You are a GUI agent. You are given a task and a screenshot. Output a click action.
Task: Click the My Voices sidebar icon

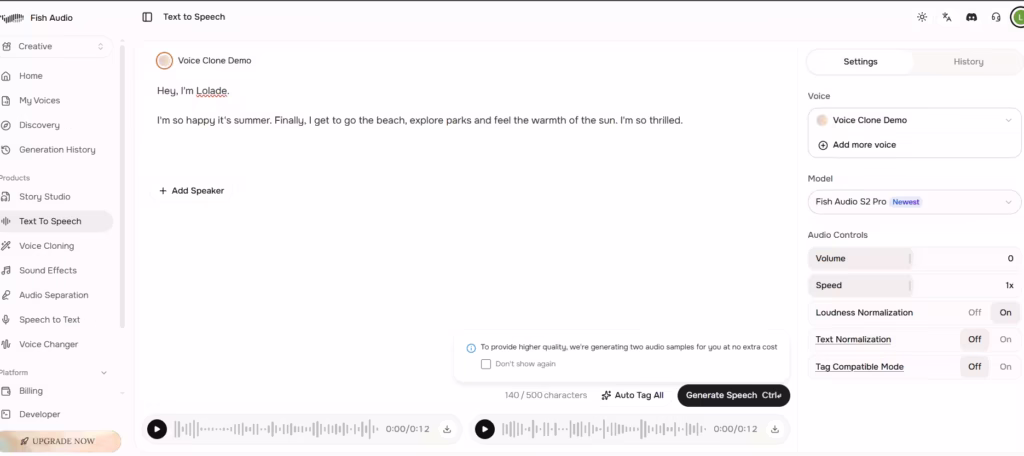pos(6,101)
